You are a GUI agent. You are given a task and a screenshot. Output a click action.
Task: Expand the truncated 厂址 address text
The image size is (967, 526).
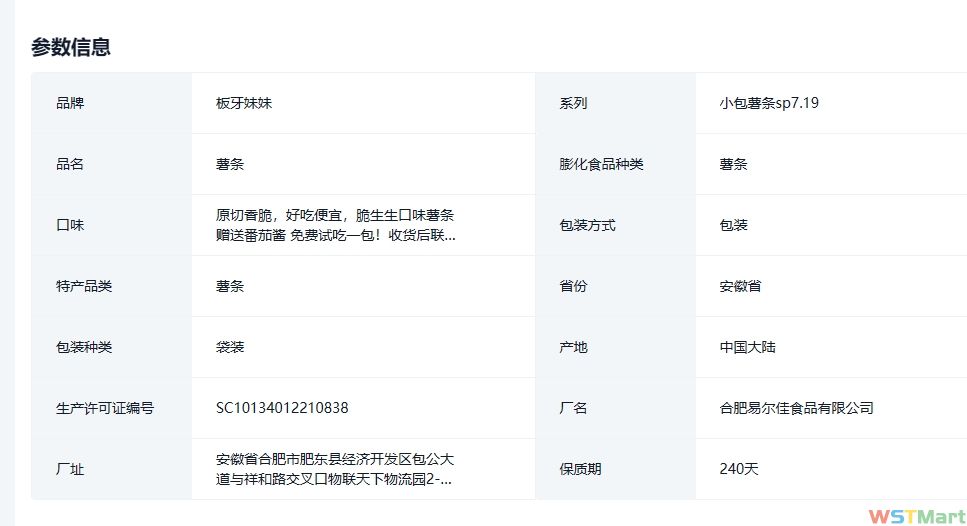pyautogui.click(x=334, y=469)
